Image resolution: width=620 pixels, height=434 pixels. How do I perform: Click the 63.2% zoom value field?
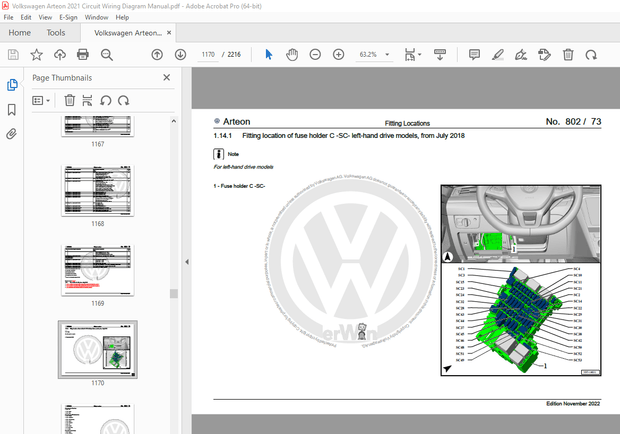click(x=368, y=55)
